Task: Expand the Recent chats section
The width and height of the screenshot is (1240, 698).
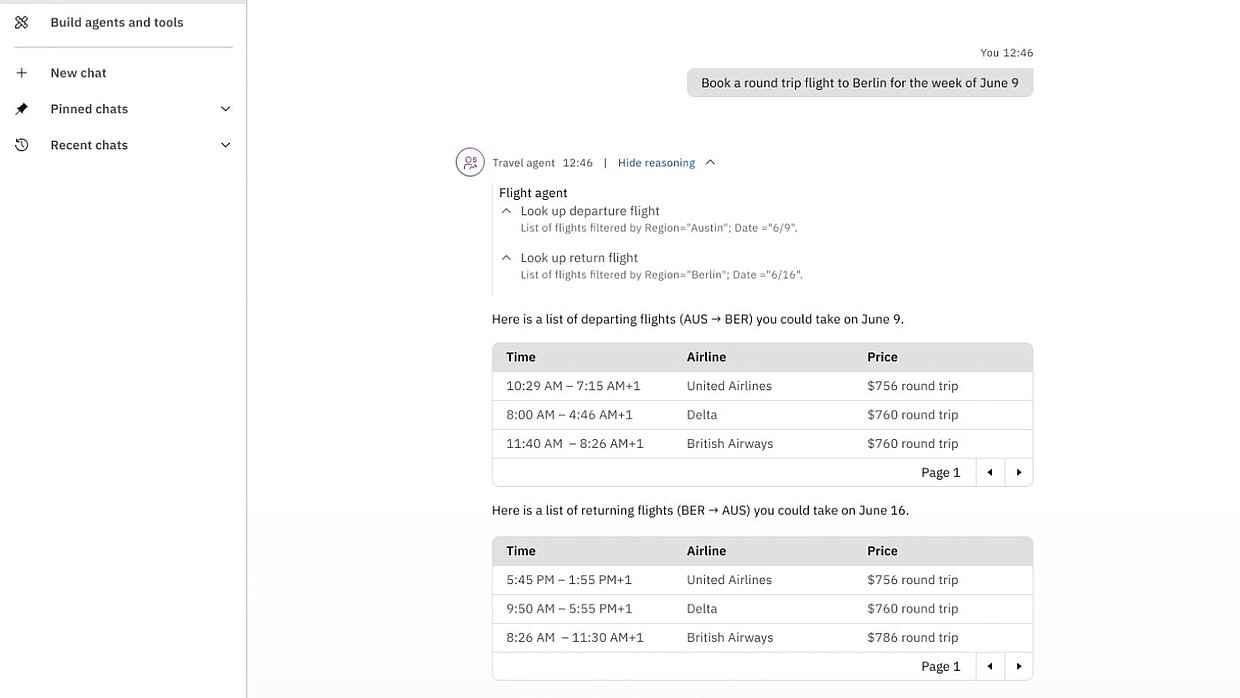Action: (226, 145)
